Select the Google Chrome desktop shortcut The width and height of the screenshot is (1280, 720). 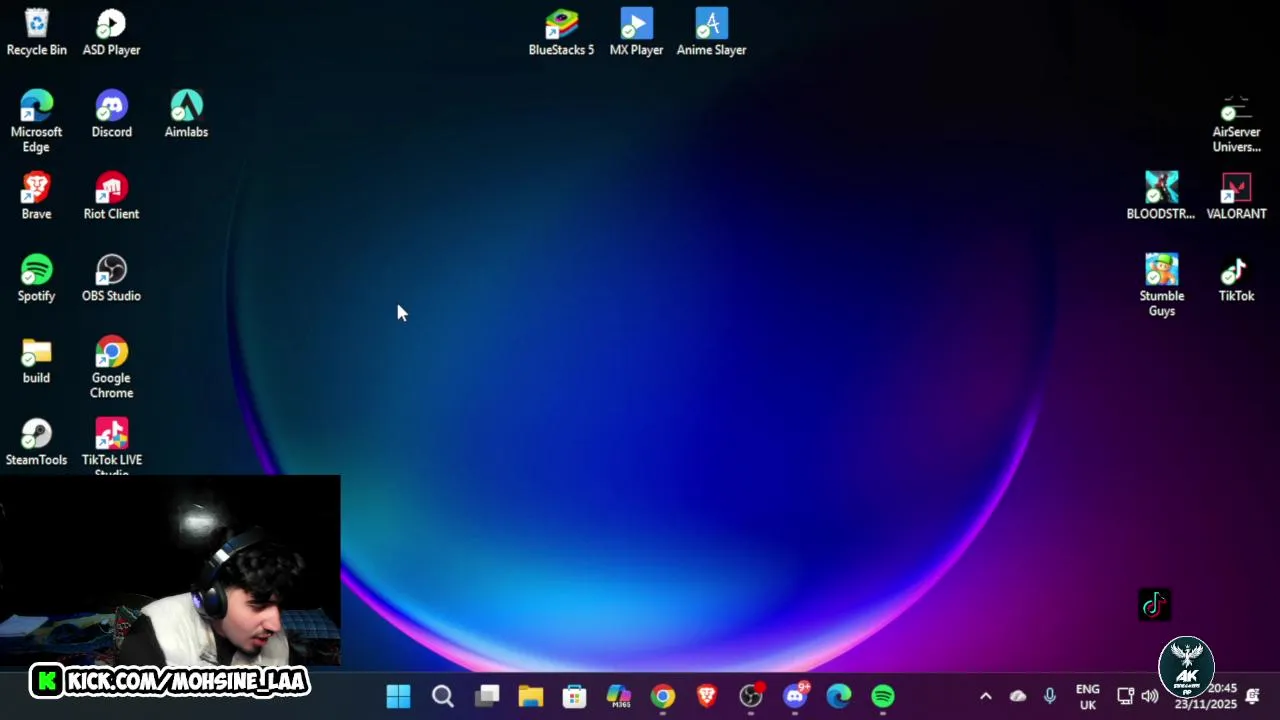tap(111, 367)
